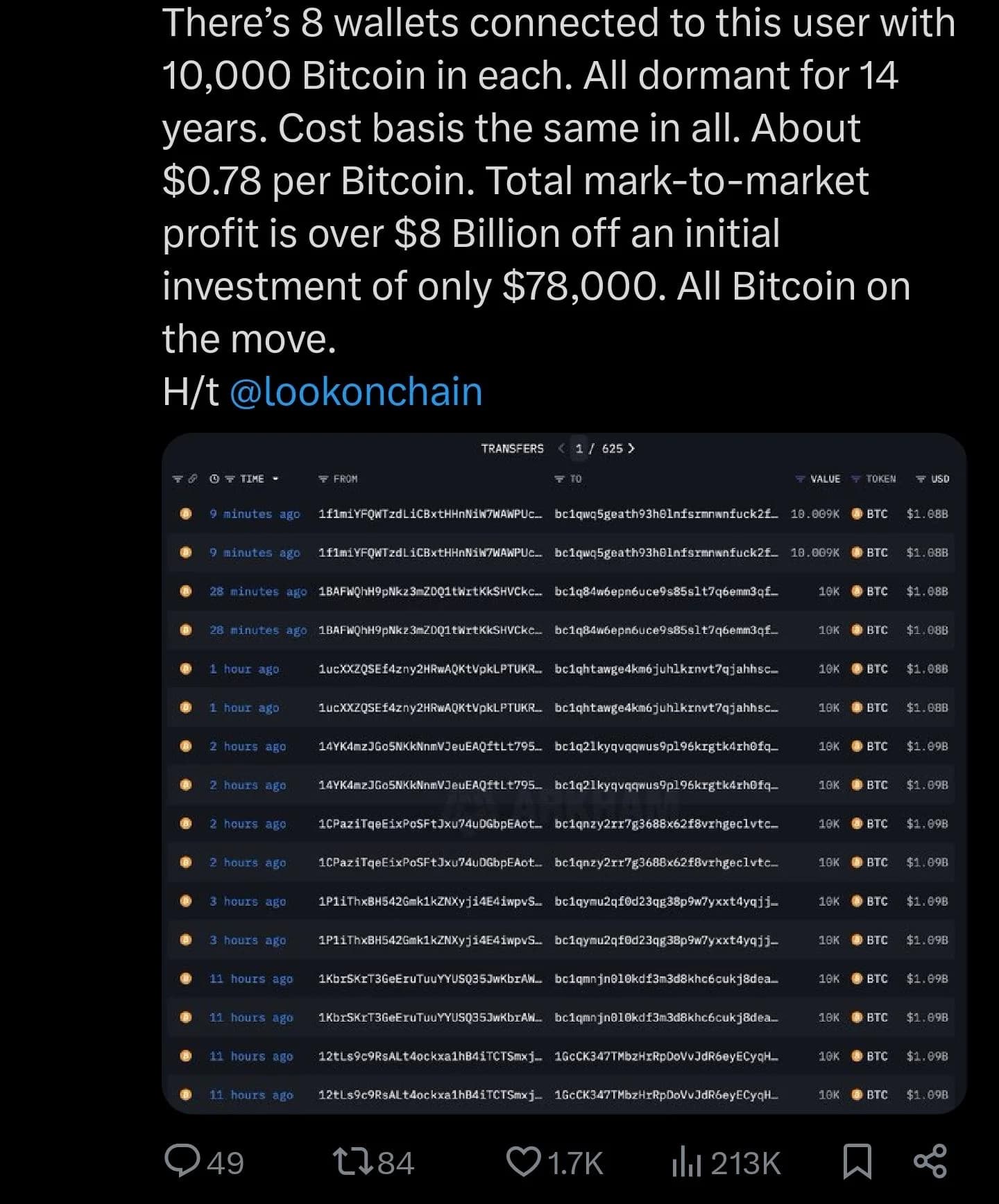Open the @lookonchain profile mention

[356, 391]
